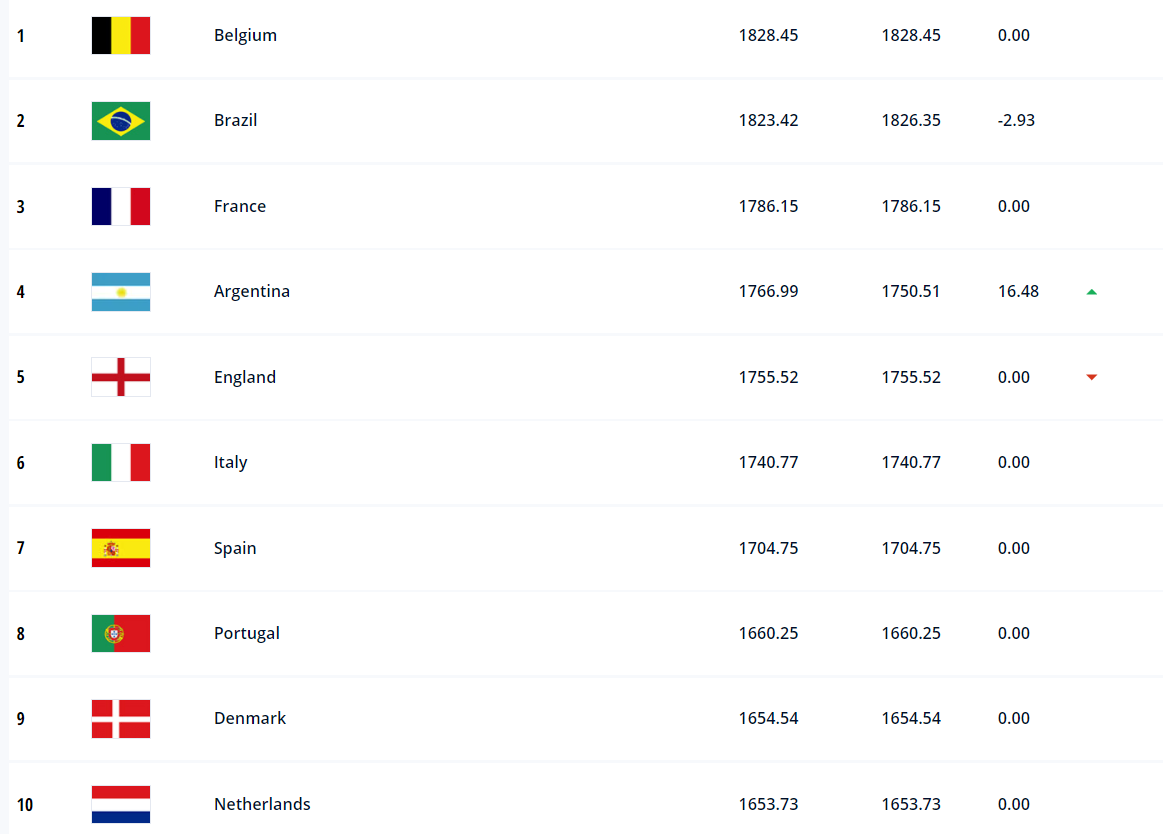Click the France flag icon

click(121, 206)
